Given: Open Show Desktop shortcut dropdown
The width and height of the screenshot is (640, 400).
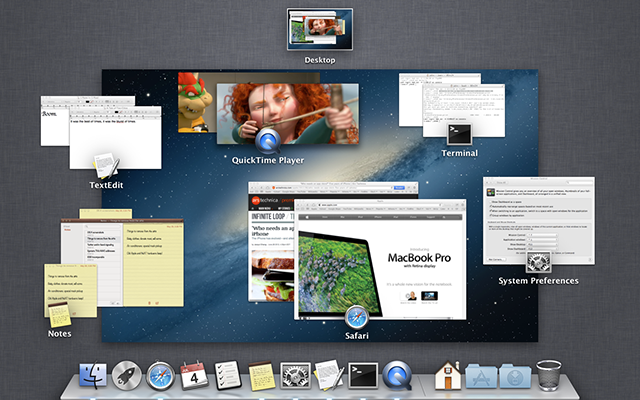Looking at the screenshot, I should (542, 244).
